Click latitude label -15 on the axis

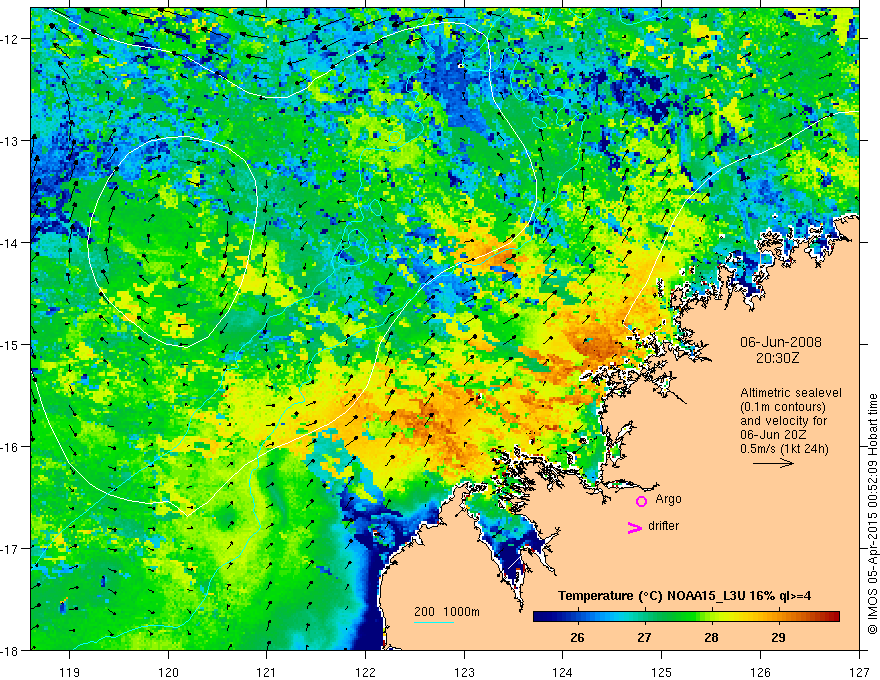[x=10, y=344]
